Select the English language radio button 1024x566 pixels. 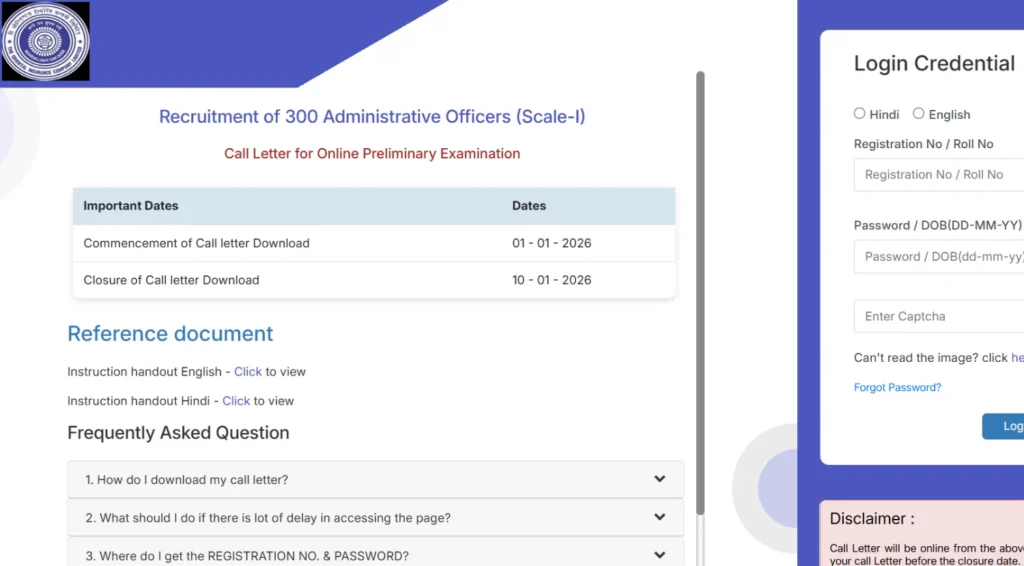(918, 114)
